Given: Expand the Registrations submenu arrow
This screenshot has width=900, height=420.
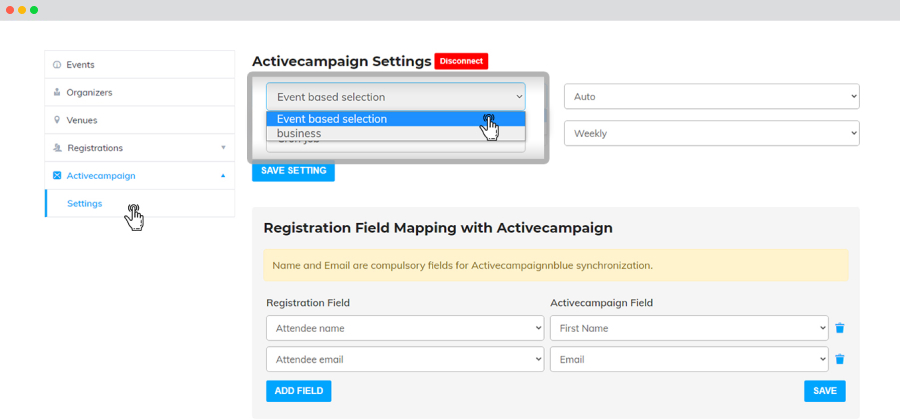Looking at the screenshot, I should tap(223, 148).
